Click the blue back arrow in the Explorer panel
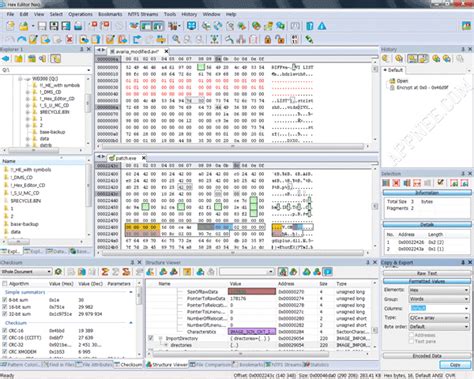Screen dimensions: 474x379 [6, 59]
